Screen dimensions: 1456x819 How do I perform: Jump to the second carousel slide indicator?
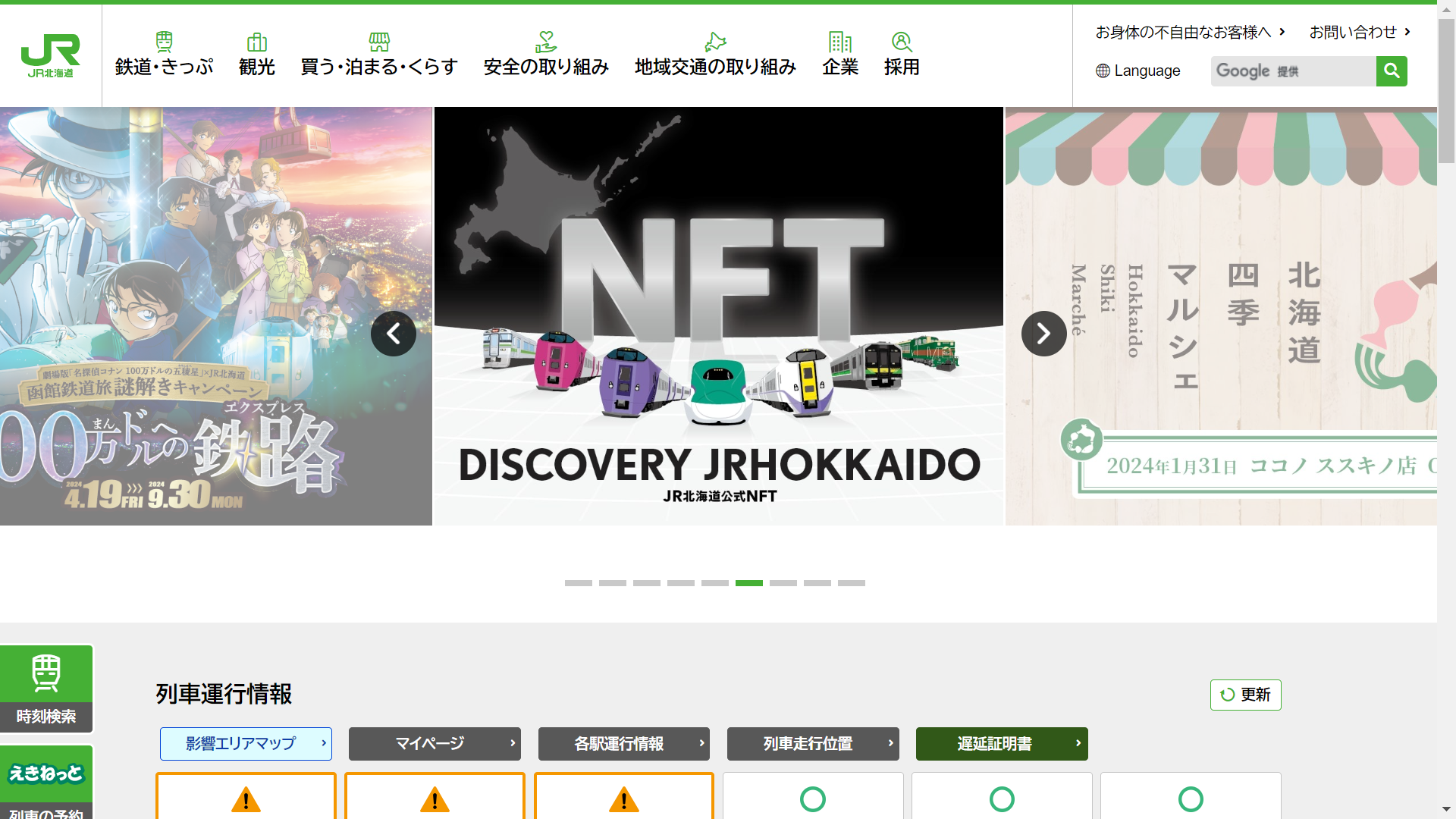(x=613, y=583)
